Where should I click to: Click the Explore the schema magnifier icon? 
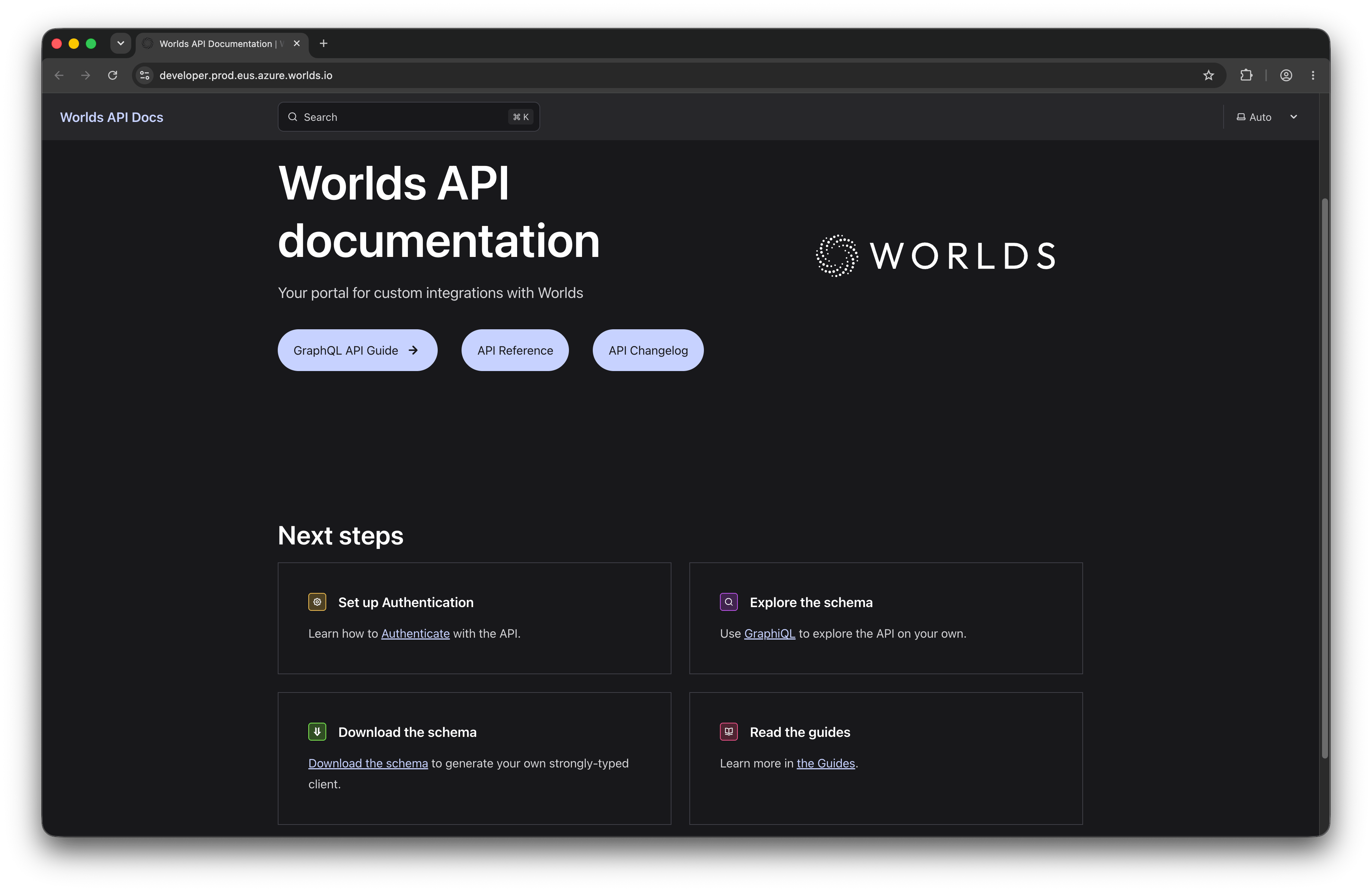point(729,602)
